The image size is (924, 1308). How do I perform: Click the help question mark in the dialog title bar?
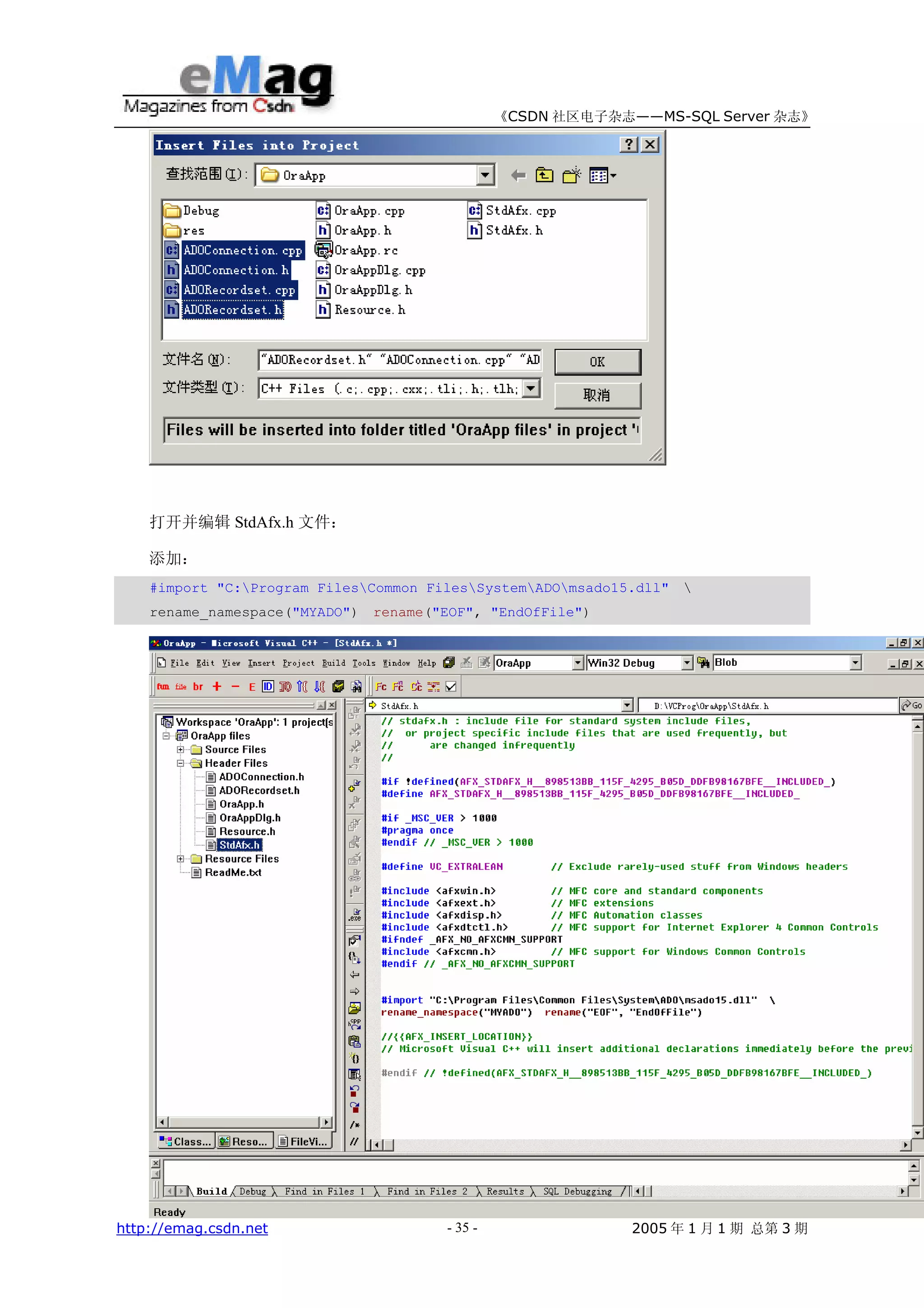(628, 145)
